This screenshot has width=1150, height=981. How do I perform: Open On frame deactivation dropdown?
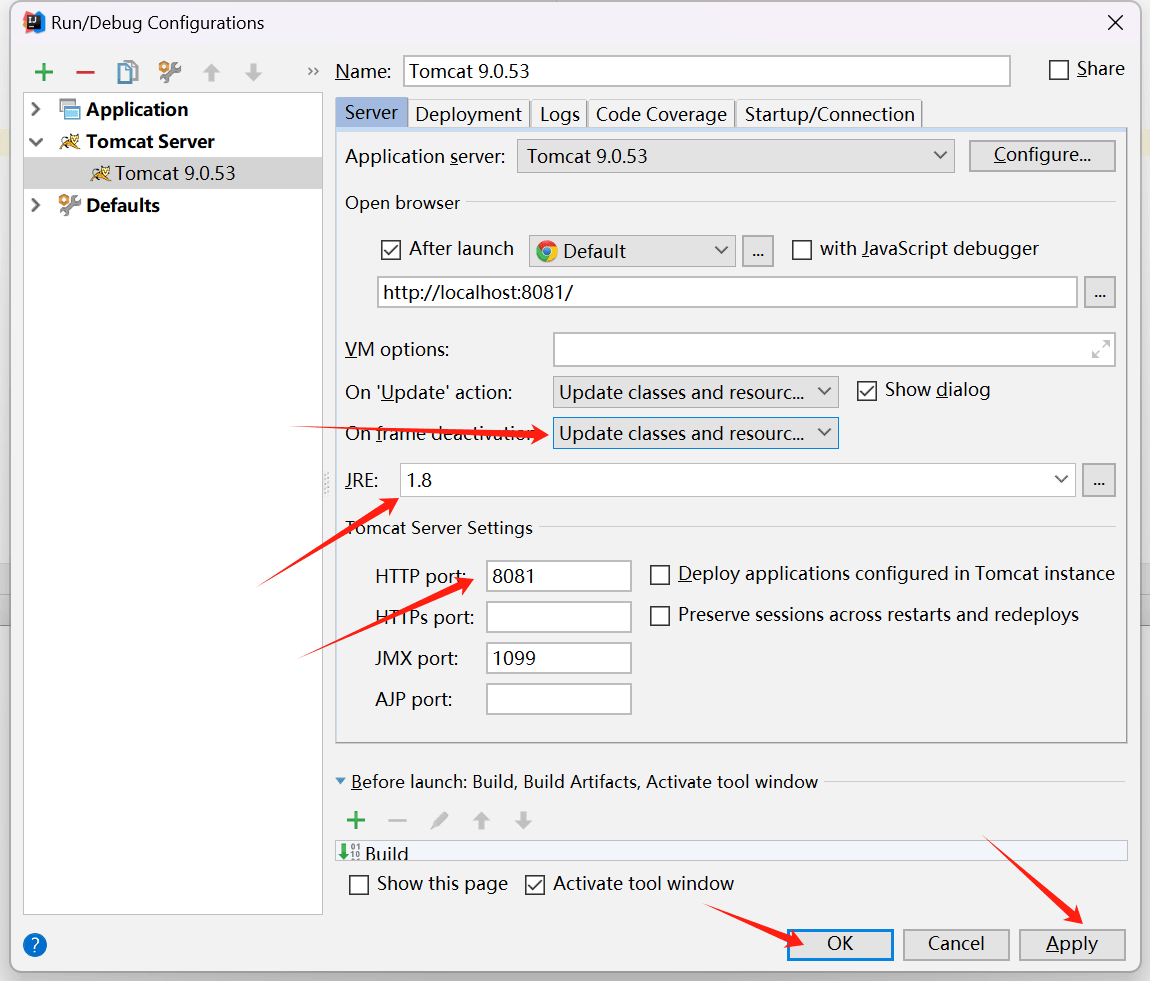tap(695, 433)
